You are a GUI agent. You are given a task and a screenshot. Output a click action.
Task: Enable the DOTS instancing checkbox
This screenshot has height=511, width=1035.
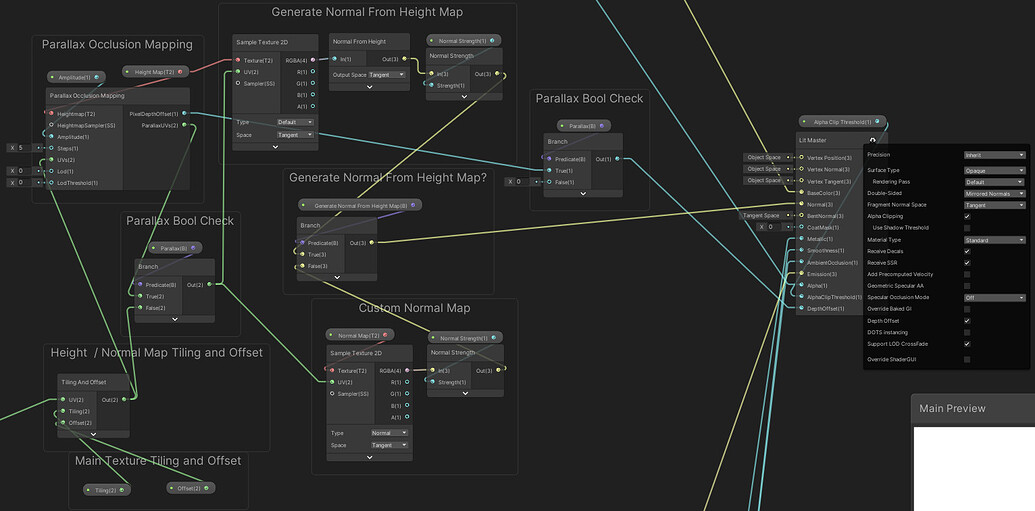(x=967, y=332)
